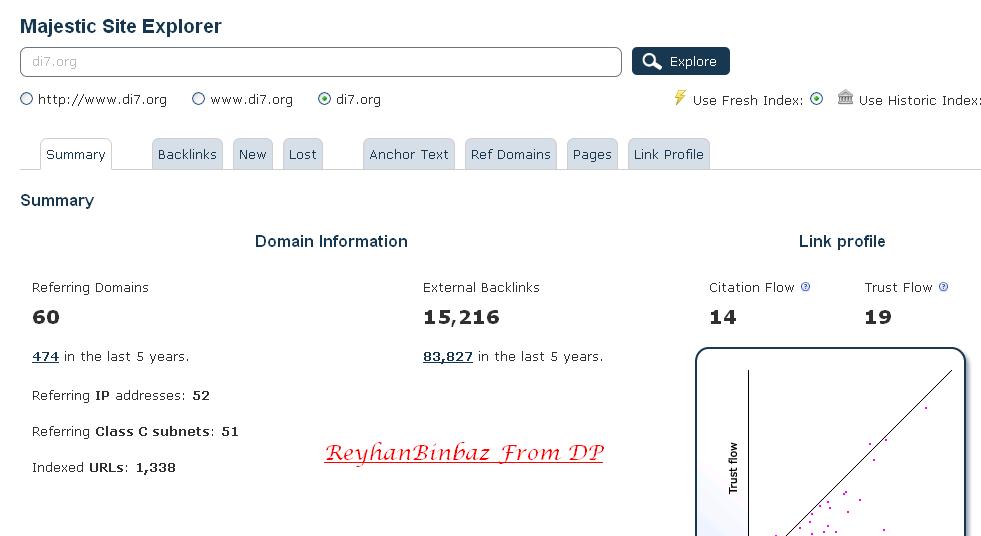Click the Indexed URLs: 1,338 line
The height and width of the screenshot is (536, 981).
coord(104,468)
